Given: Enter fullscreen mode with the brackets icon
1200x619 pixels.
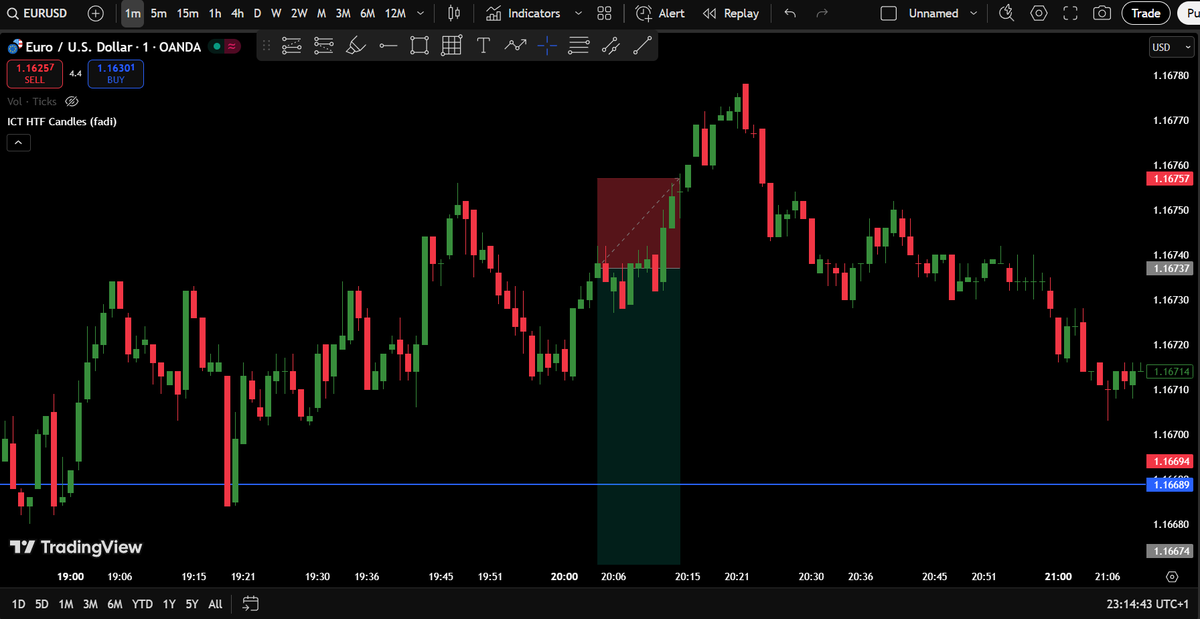Looking at the screenshot, I should coord(1071,13).
